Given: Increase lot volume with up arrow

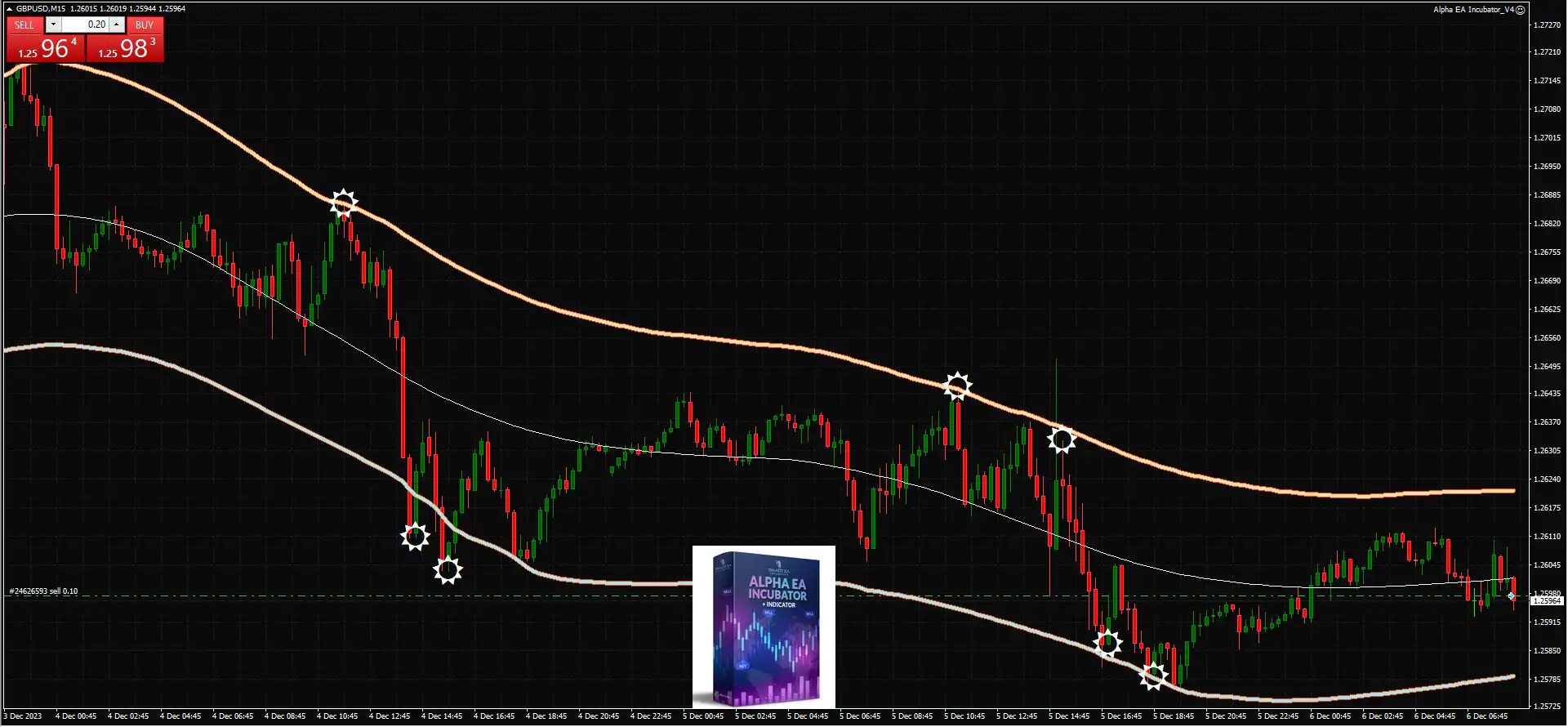Looking at the screenshot, I should [x=116, y=25].
